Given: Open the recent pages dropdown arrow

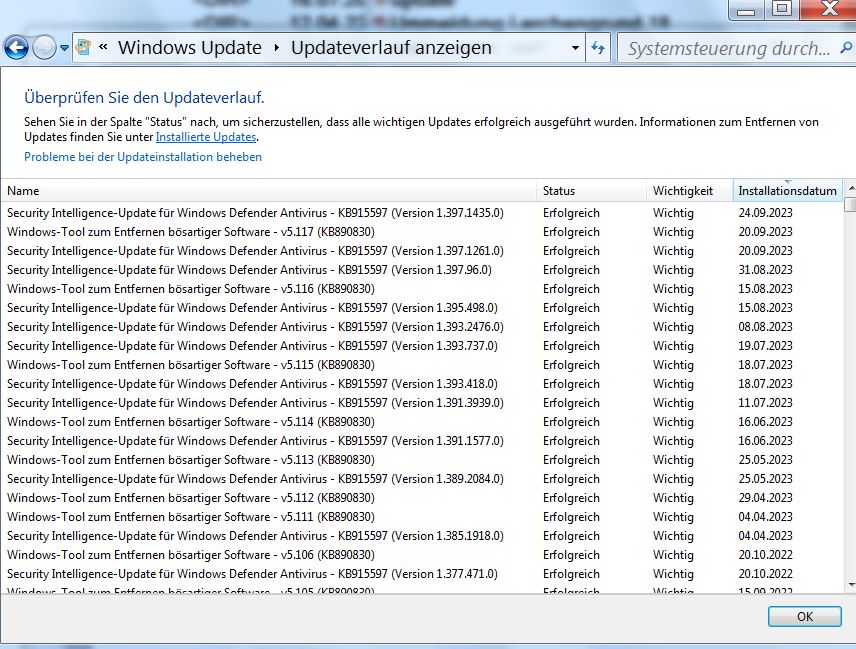Looking at the screenshot, I should pyautogui.click(x=64, y=48).
